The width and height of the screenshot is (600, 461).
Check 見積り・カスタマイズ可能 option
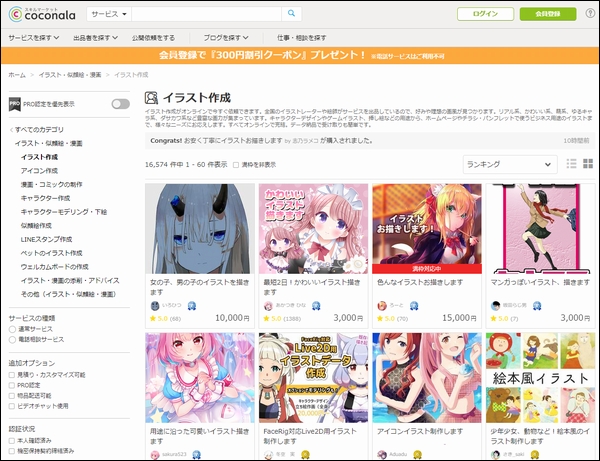coord(12,375)
